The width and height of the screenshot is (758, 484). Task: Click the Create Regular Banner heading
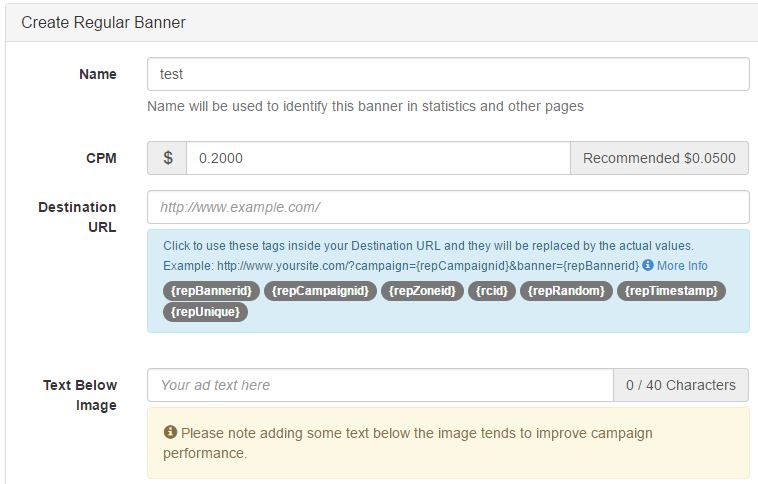click(x=103, y=22)
